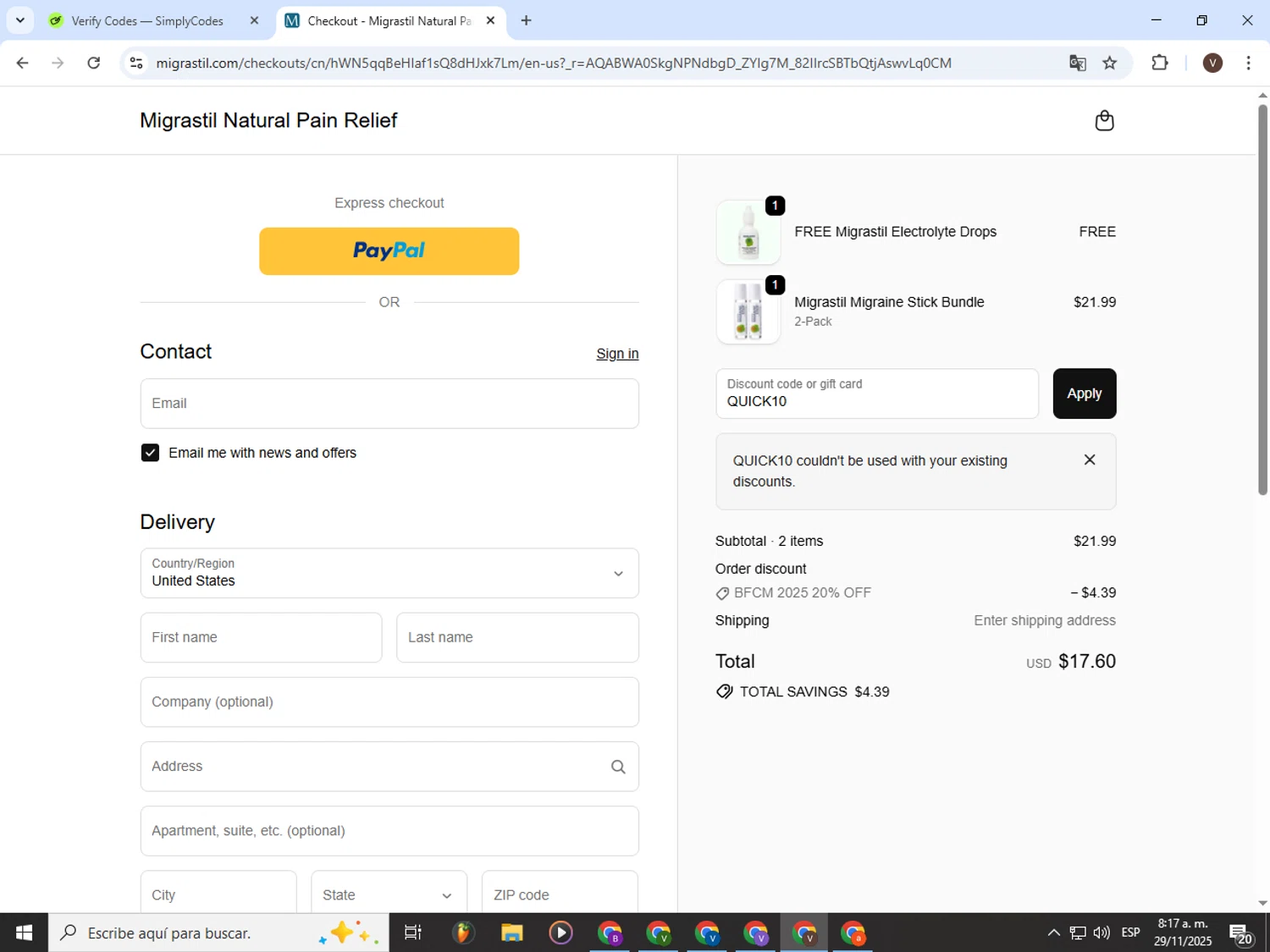Dismiss the QUICK10 discount error message
This screenshot has width=1270, height=952.
[x=1090, y=459]
